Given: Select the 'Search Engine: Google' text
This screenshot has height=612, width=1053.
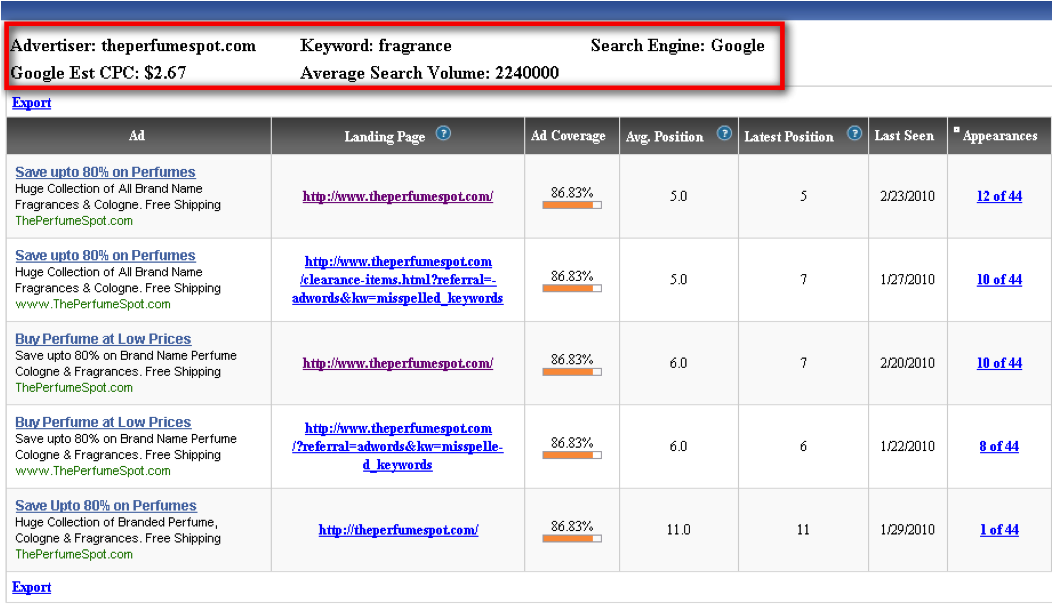Looking at the screenshot, I should (678, 46).
